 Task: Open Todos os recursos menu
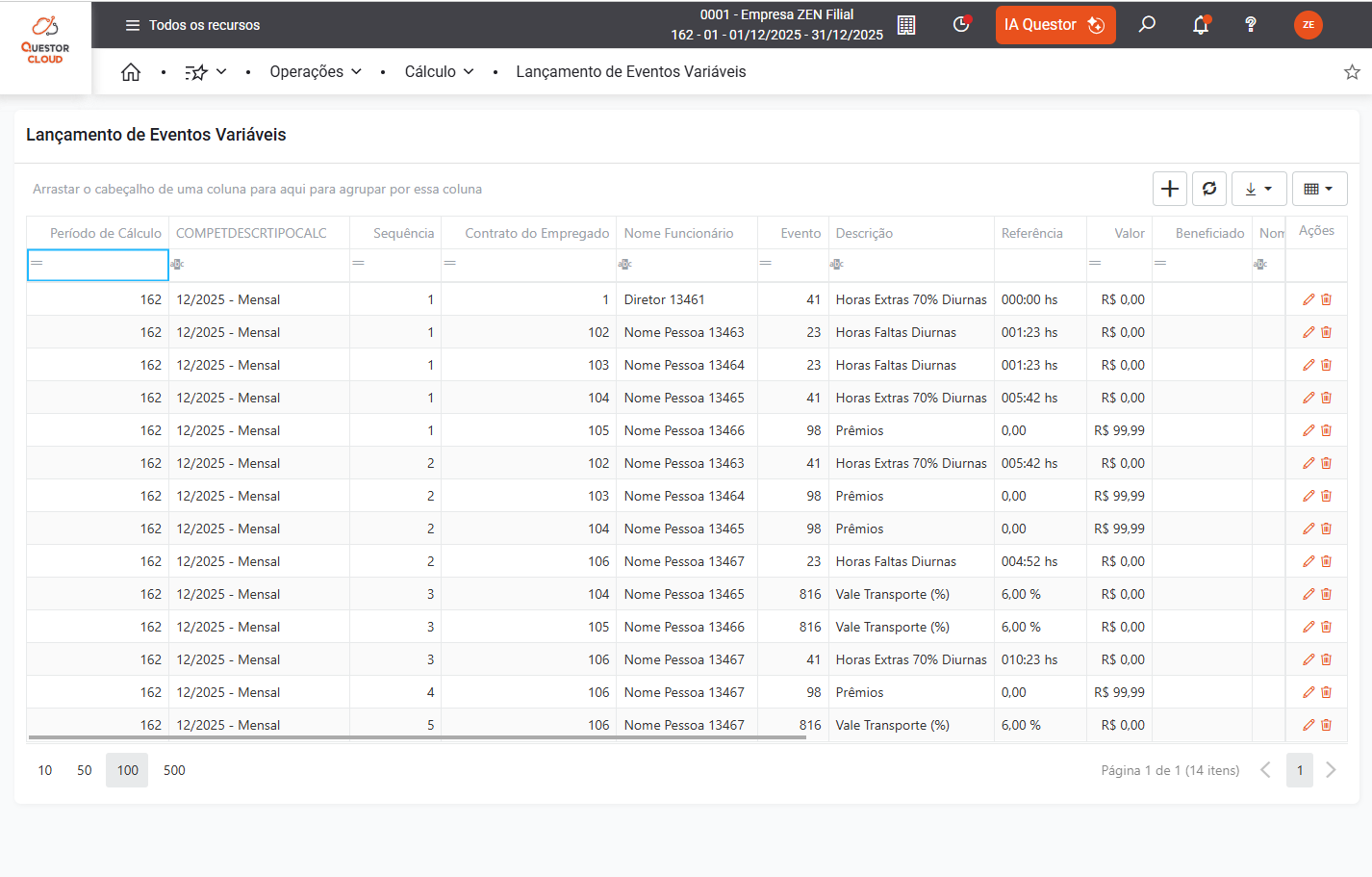[192, 25]
